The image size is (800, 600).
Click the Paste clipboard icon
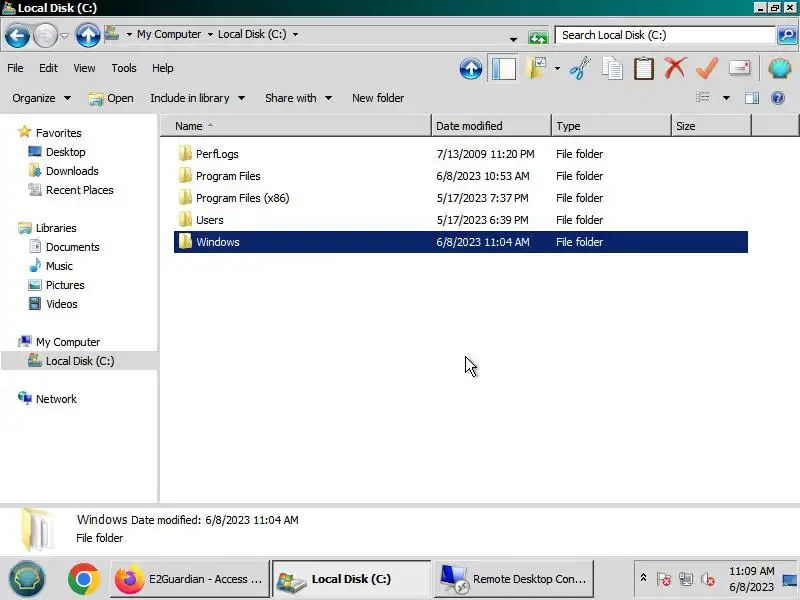tap(644, 68)
